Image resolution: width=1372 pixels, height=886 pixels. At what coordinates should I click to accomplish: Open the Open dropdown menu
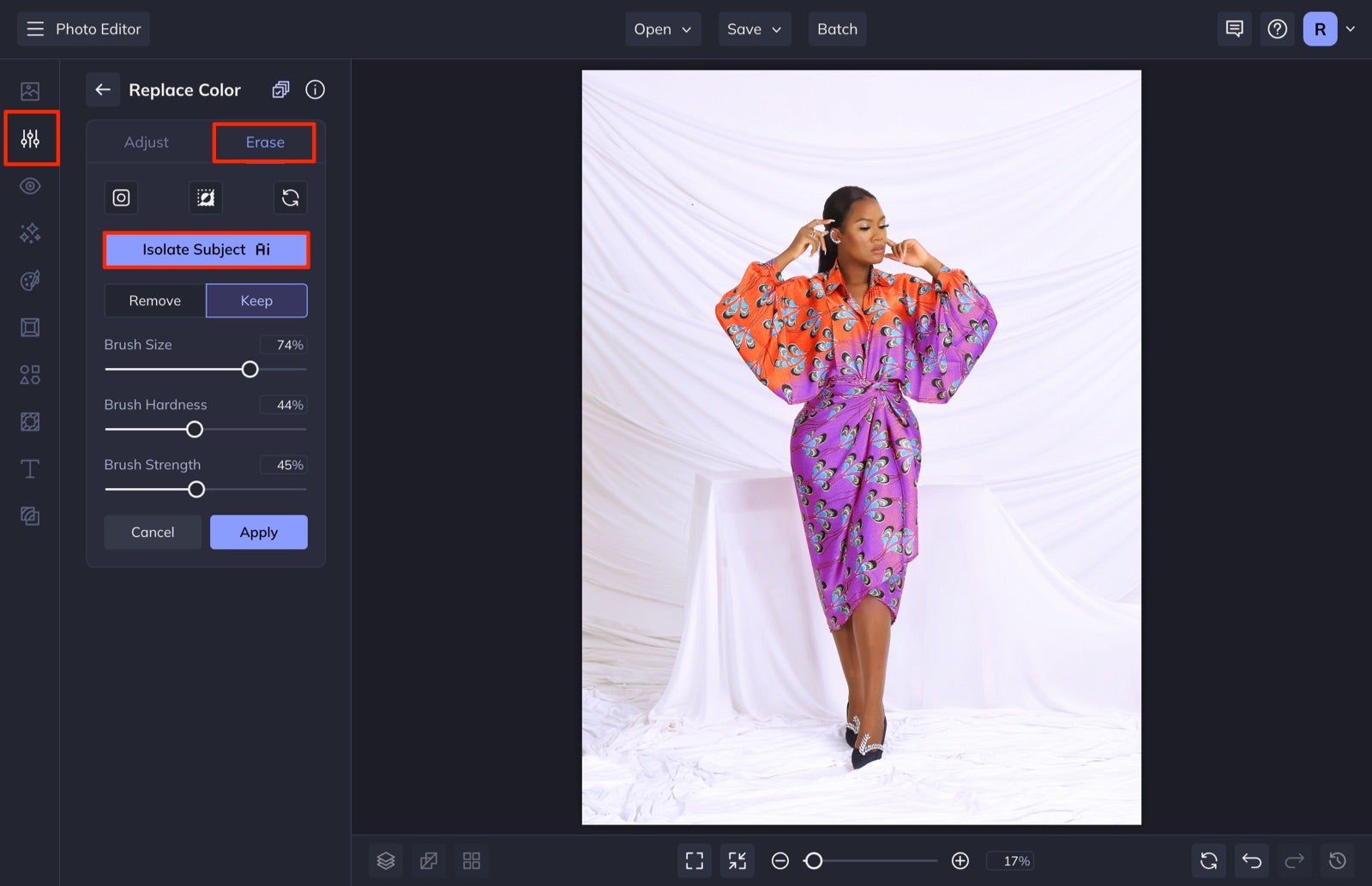[662, 28]
